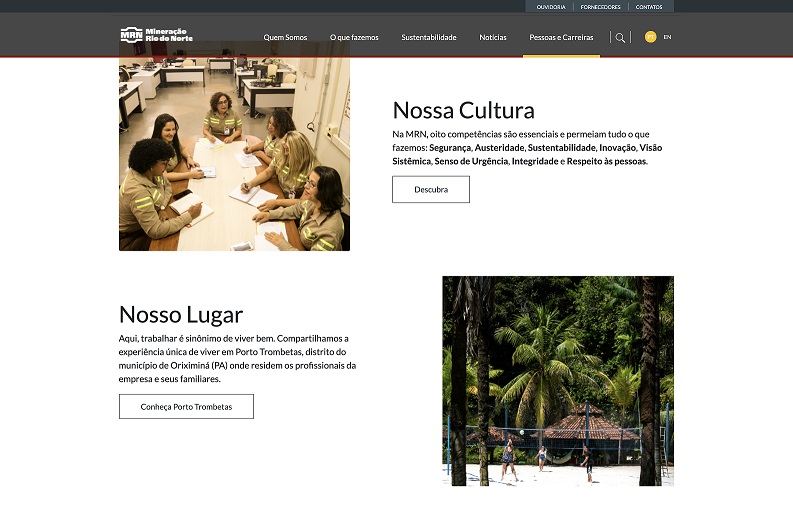Select the Pessoas e Carreiras tab
The height and width of the screenshot is (517, 793).
pos(561,37)
